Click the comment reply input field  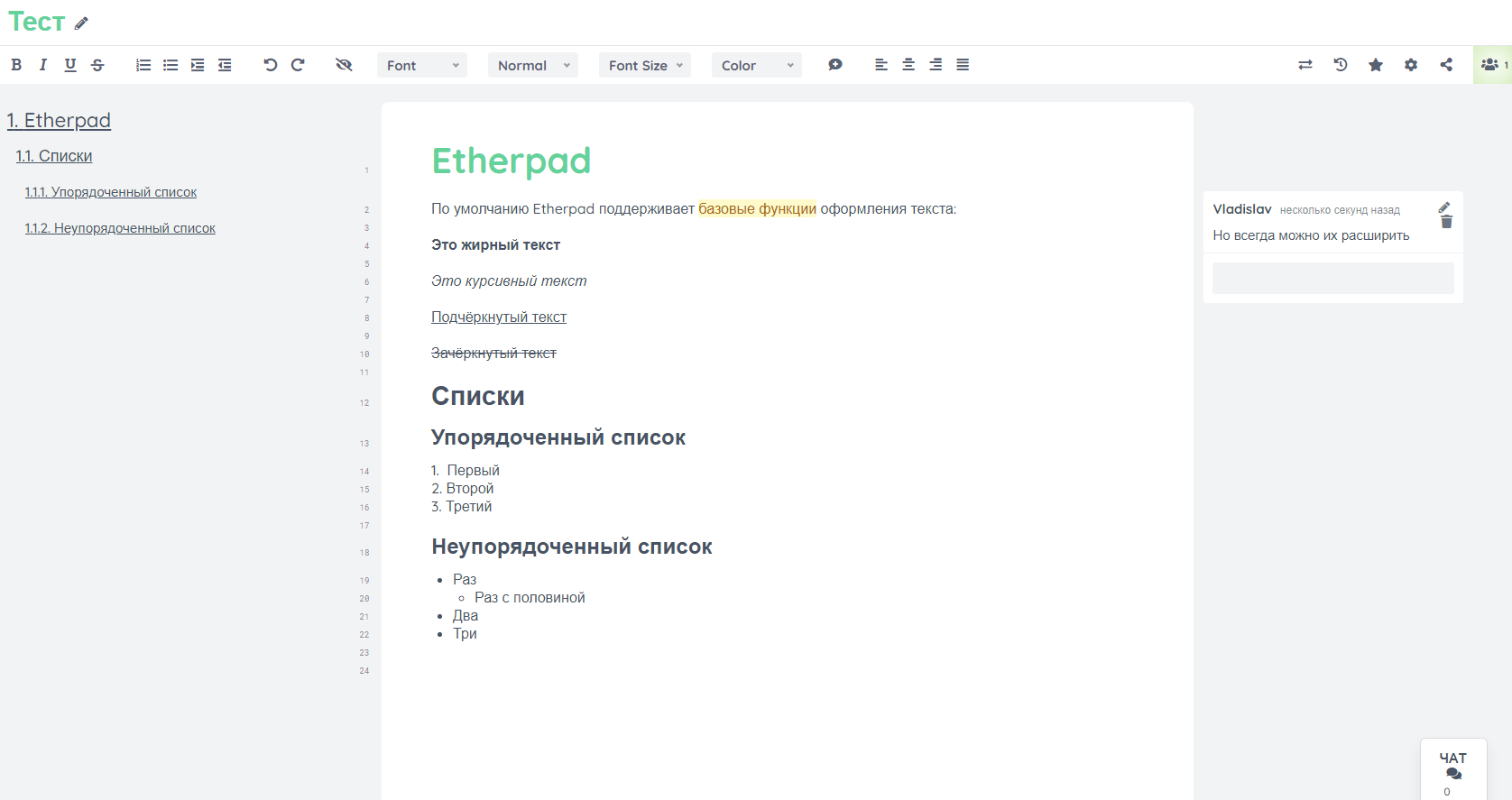pos(1332,279)
